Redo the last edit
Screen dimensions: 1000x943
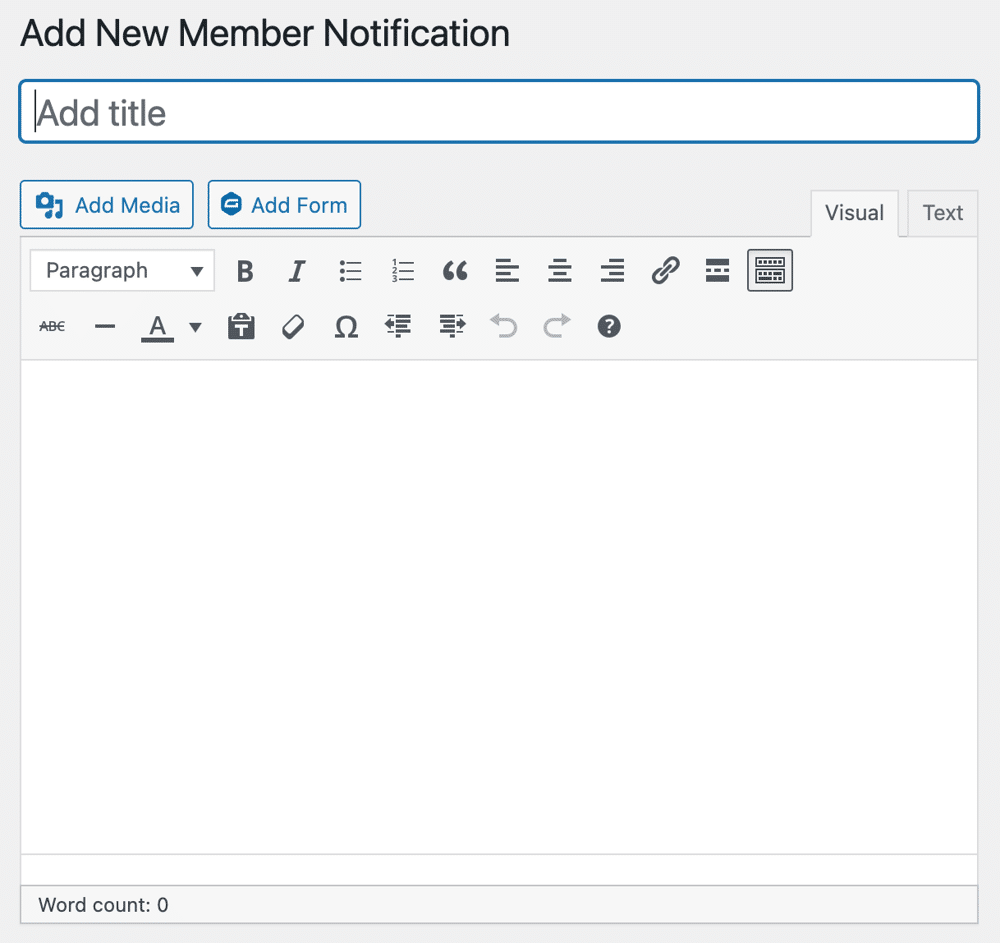pos(556,326)
